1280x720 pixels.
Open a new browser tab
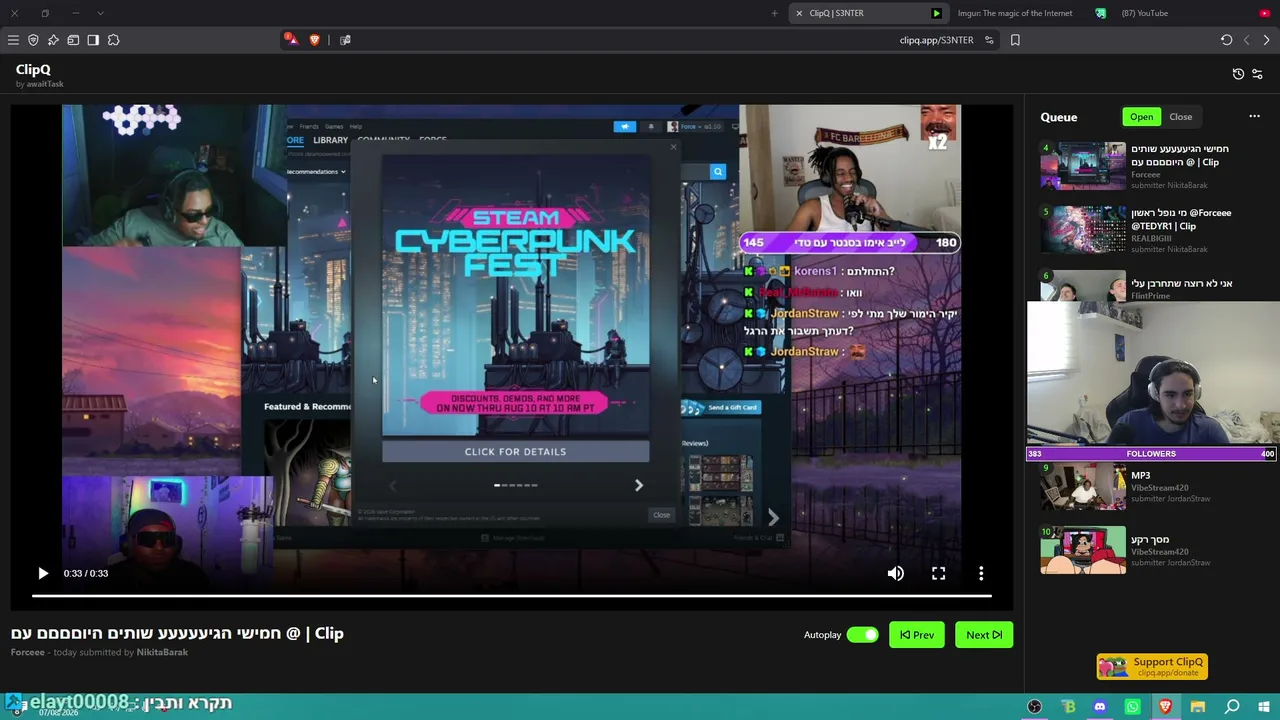pyautogui.click(x=775, y=13)
